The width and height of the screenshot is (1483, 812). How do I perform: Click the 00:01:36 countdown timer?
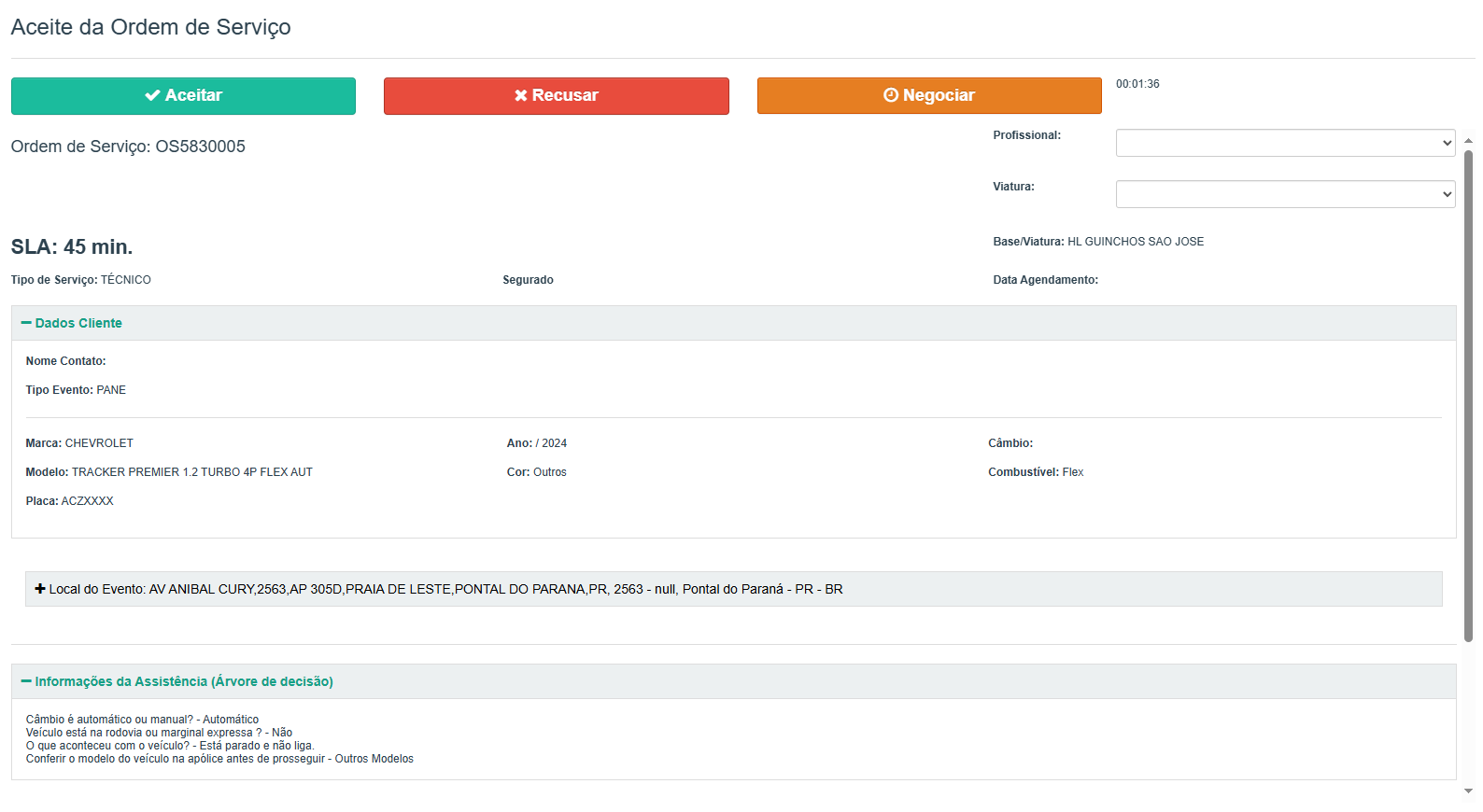pos(1137,84)
